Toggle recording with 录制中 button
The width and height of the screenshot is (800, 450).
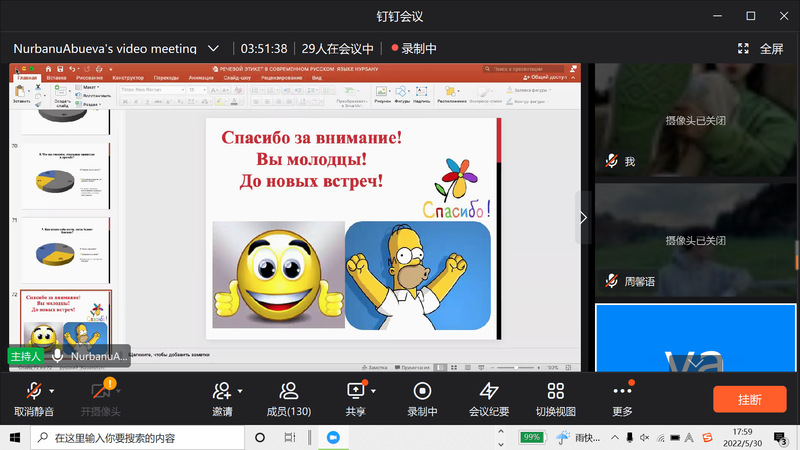[422, 399]
